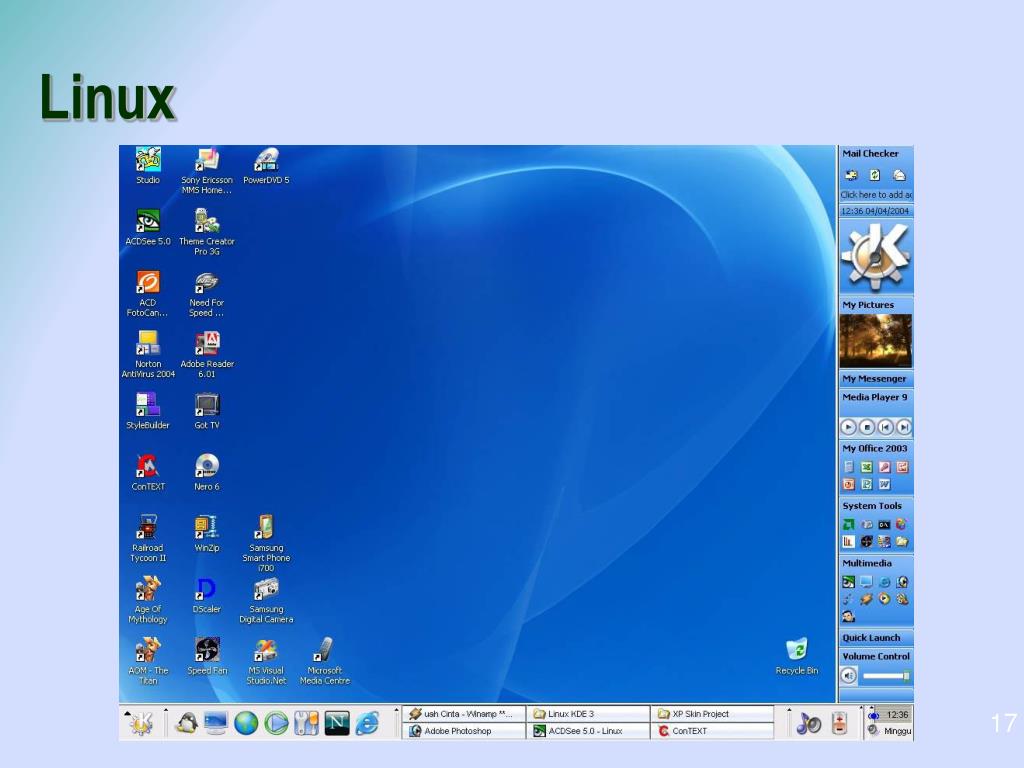
Task: Open the globe browser icon in panel
Action: pyautogui.click(x=246, y=723)
